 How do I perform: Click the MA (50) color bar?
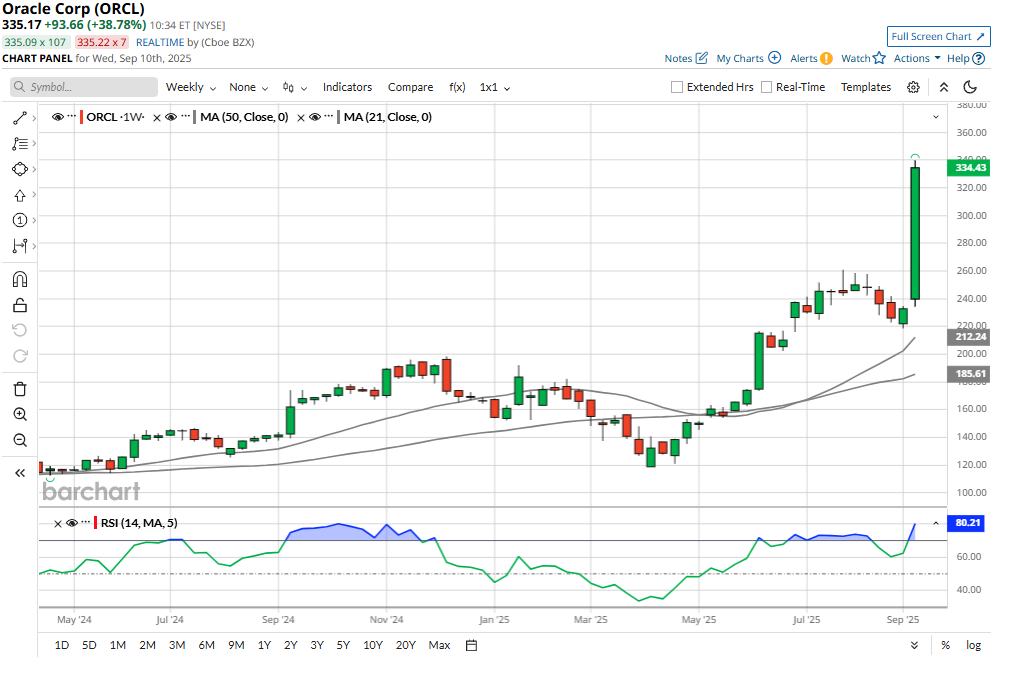[x=194, y=117]
